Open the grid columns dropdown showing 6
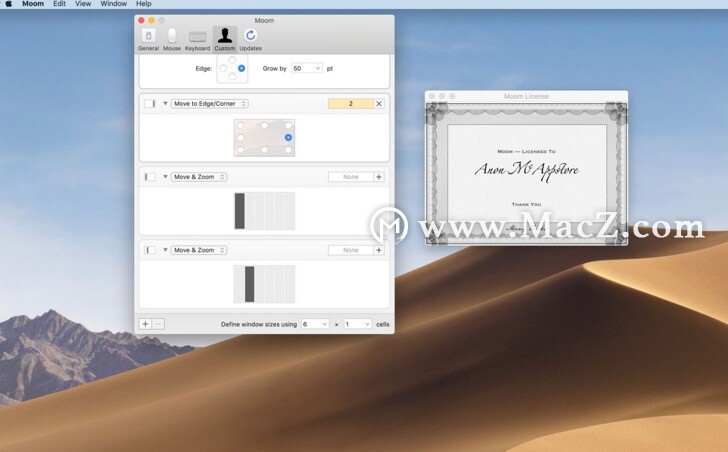 click(315, 324)
